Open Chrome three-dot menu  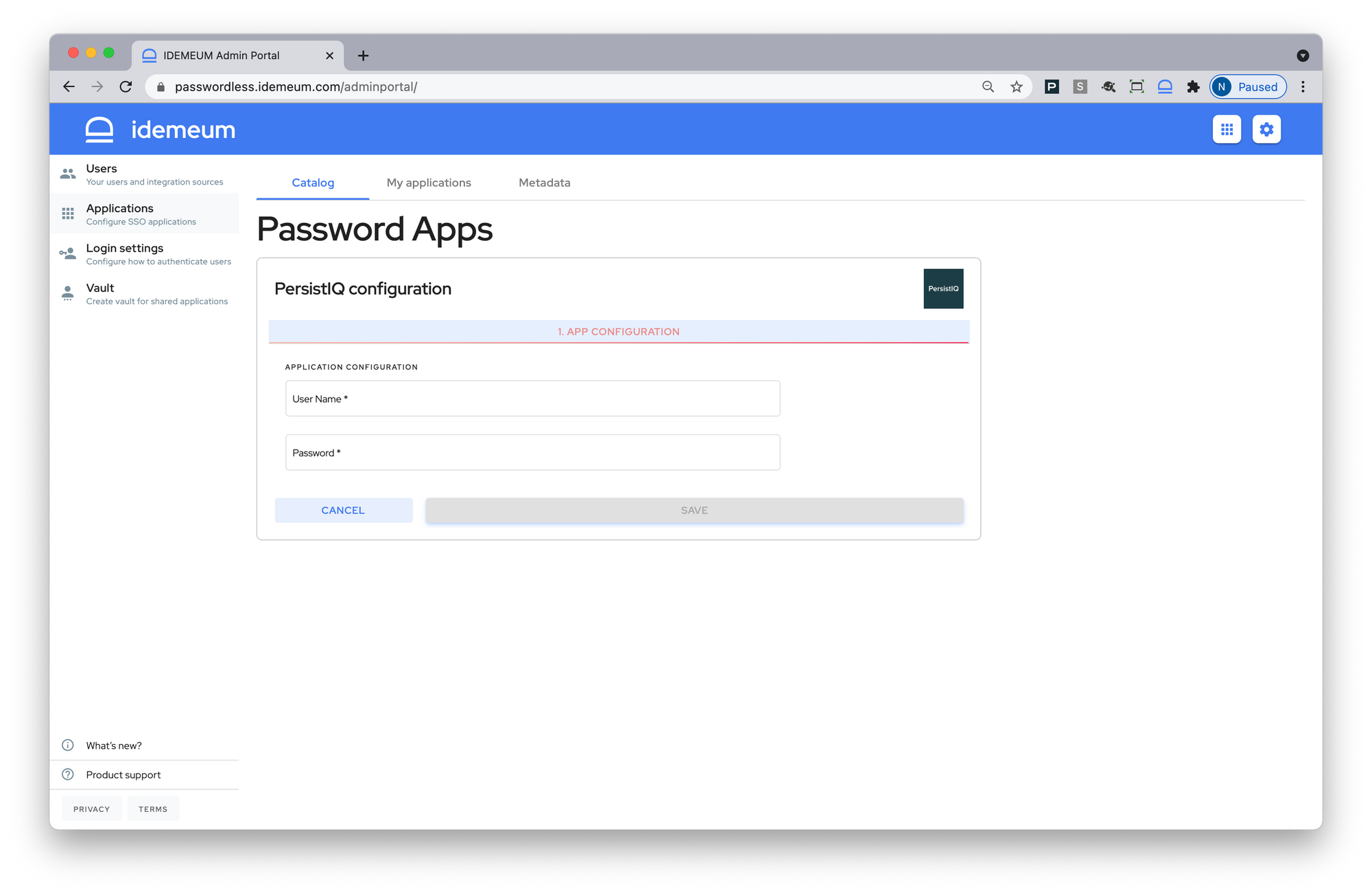click(x=1303, y=86)
